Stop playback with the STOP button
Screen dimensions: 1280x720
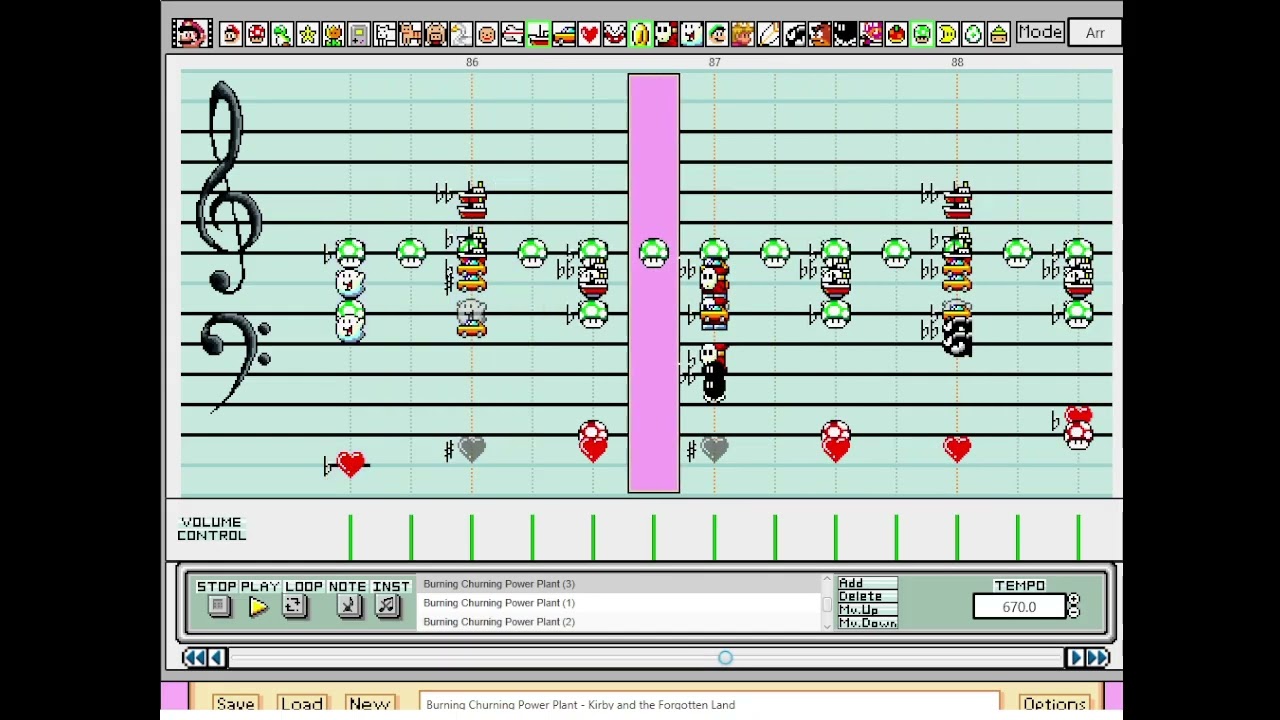(x=218, y=606)
